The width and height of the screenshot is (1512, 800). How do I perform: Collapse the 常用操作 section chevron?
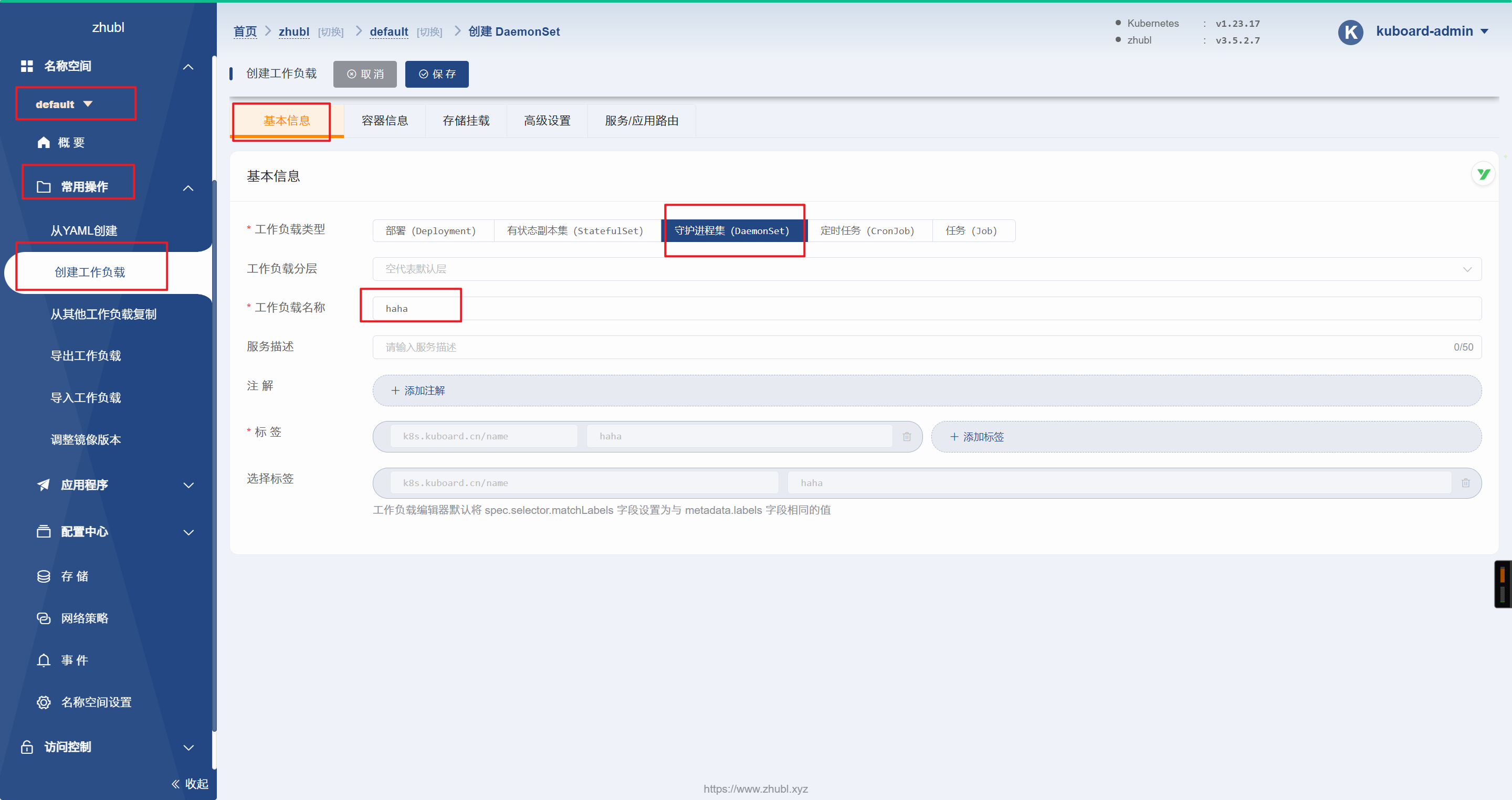(188, 188)
